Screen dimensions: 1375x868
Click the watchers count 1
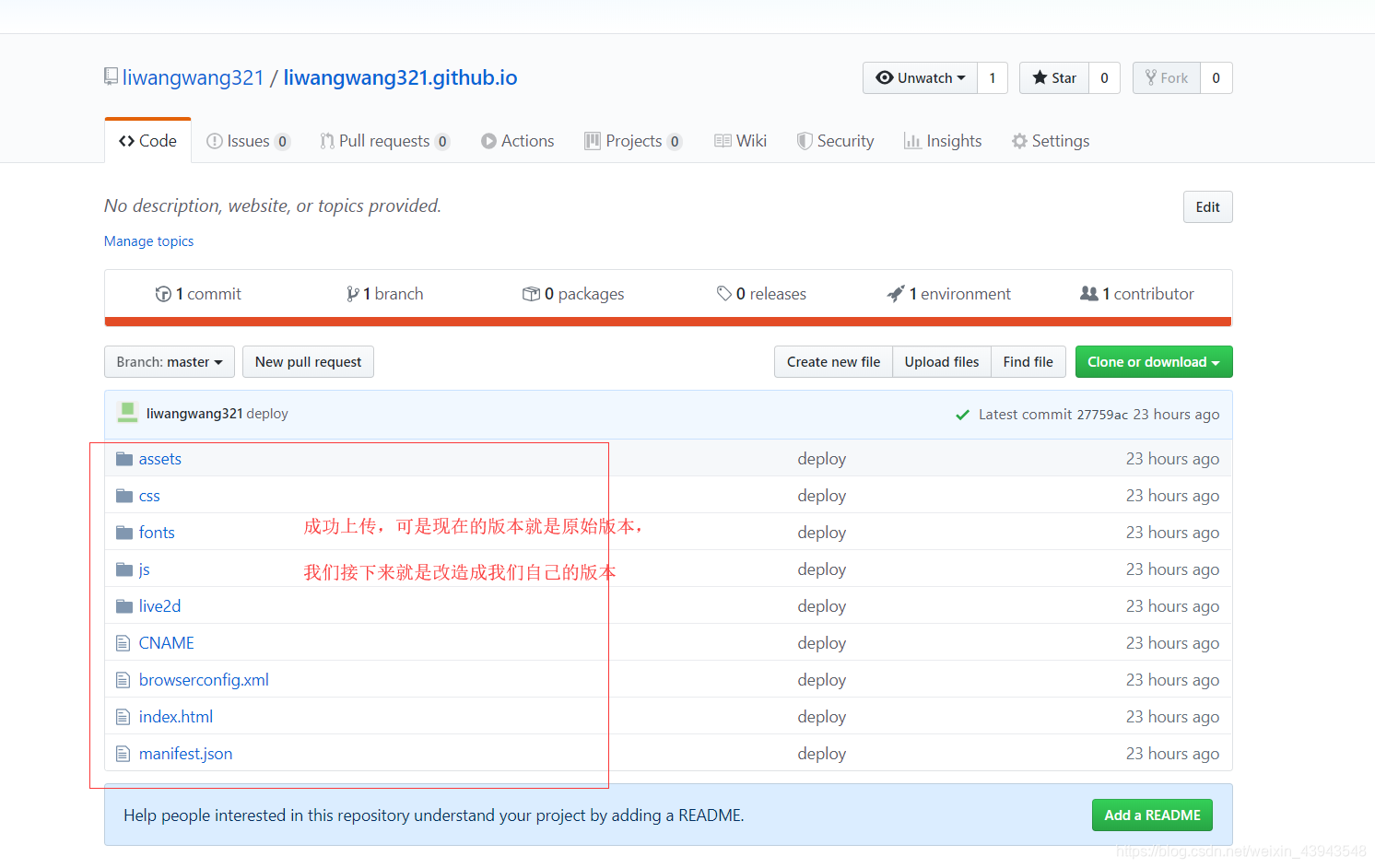point(993,78)
